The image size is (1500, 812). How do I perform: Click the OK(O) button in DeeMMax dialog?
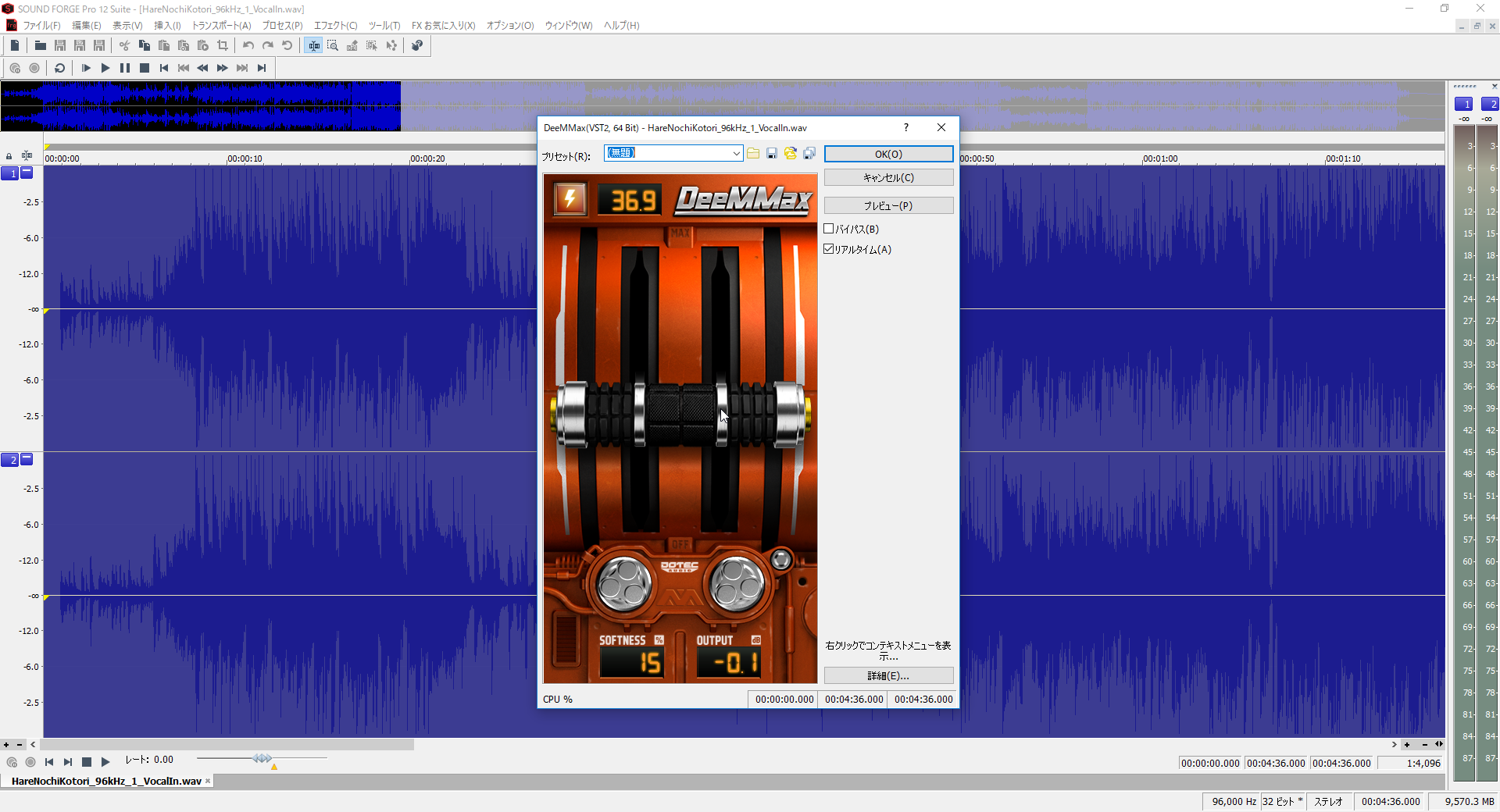tap(888, 154)
